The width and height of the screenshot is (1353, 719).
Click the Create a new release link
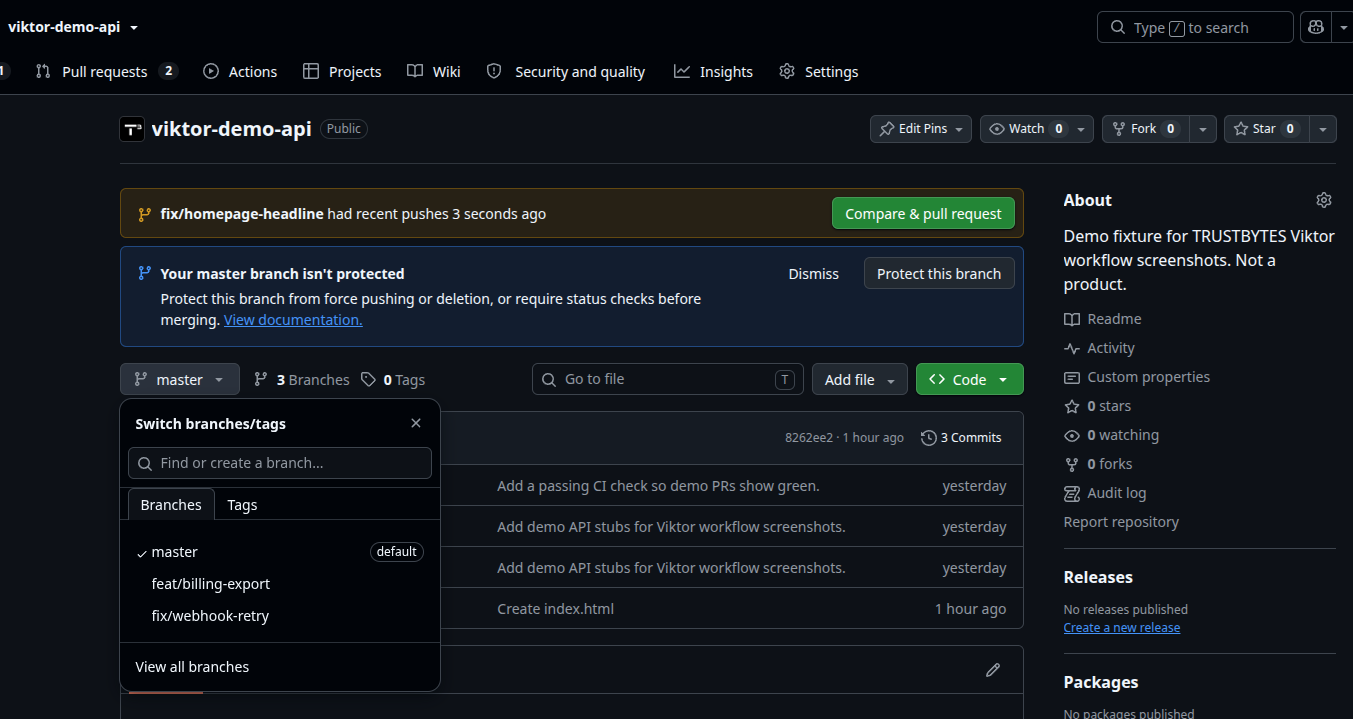(x=1122, y=628)
